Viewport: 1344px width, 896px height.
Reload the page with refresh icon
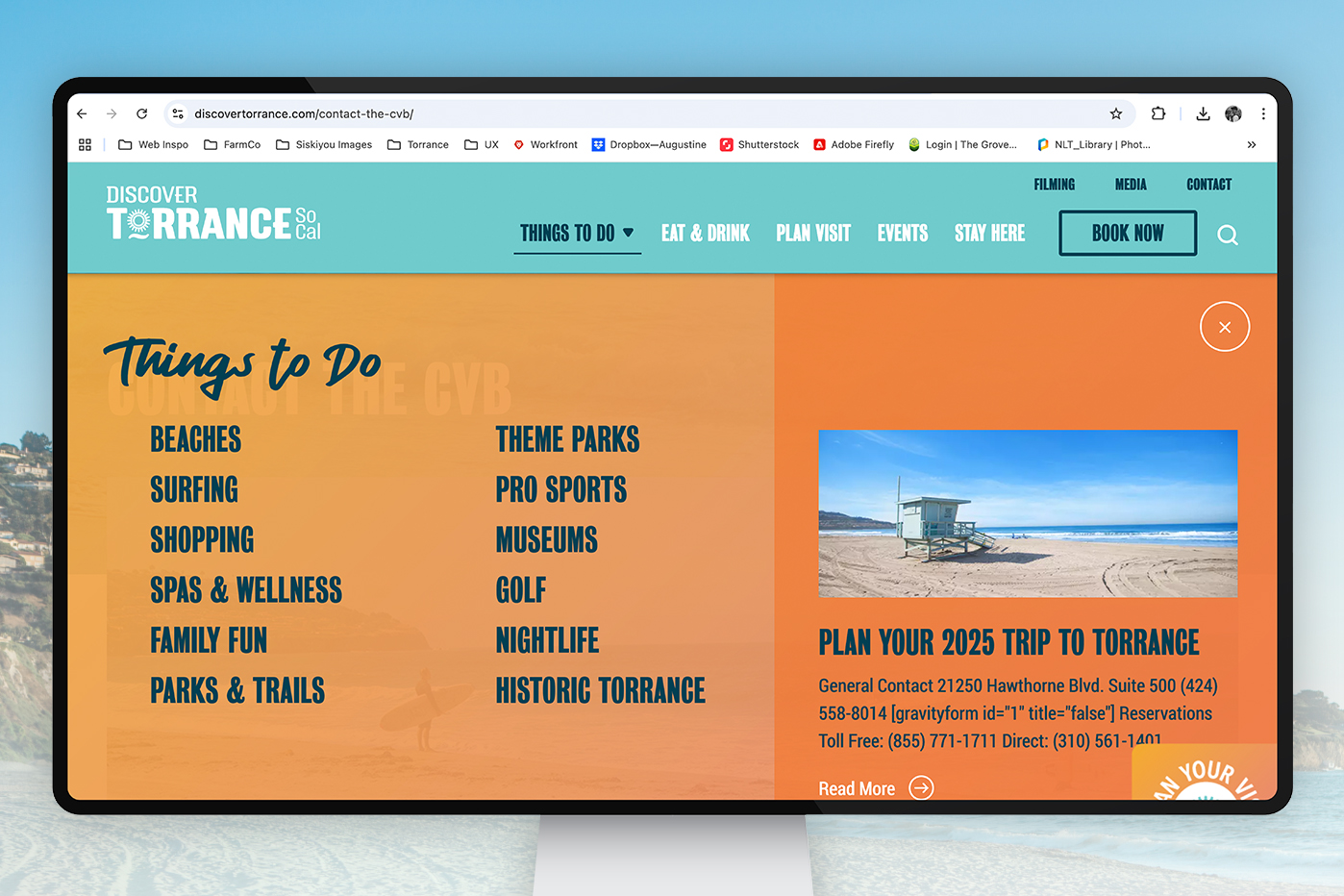(141, 113)
